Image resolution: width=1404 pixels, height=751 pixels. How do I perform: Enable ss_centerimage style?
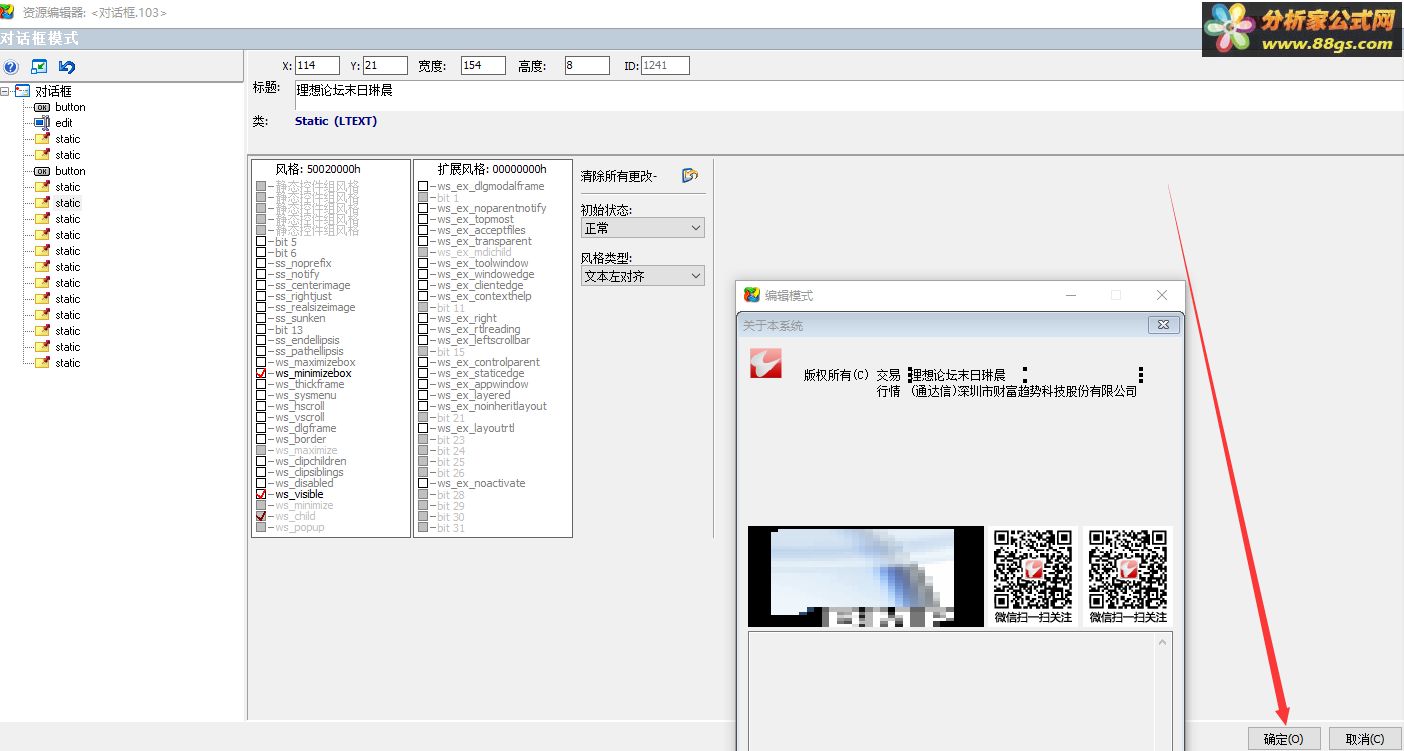(x=261, y=285)
